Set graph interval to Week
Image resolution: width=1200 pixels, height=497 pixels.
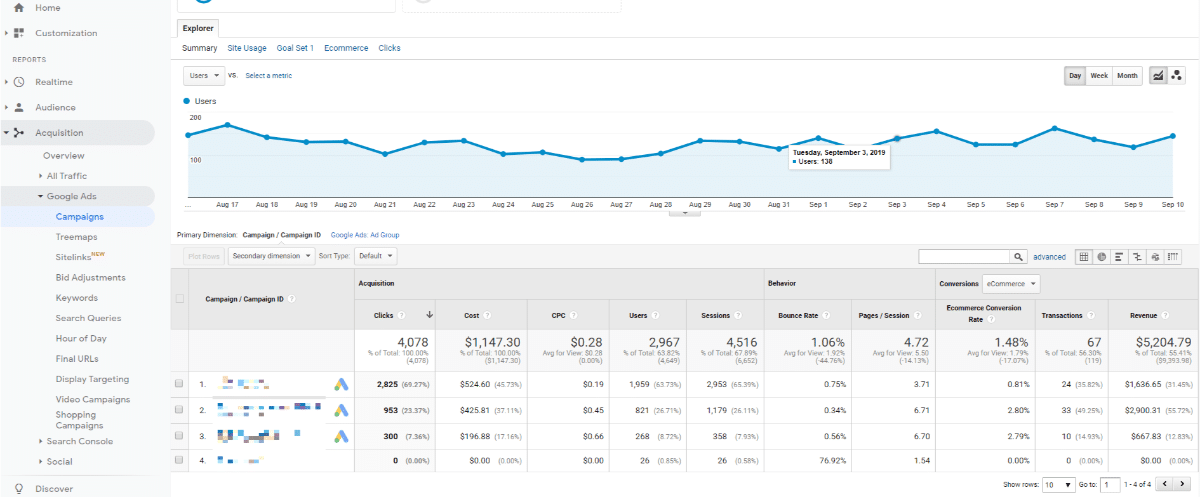pos(1098,76)
